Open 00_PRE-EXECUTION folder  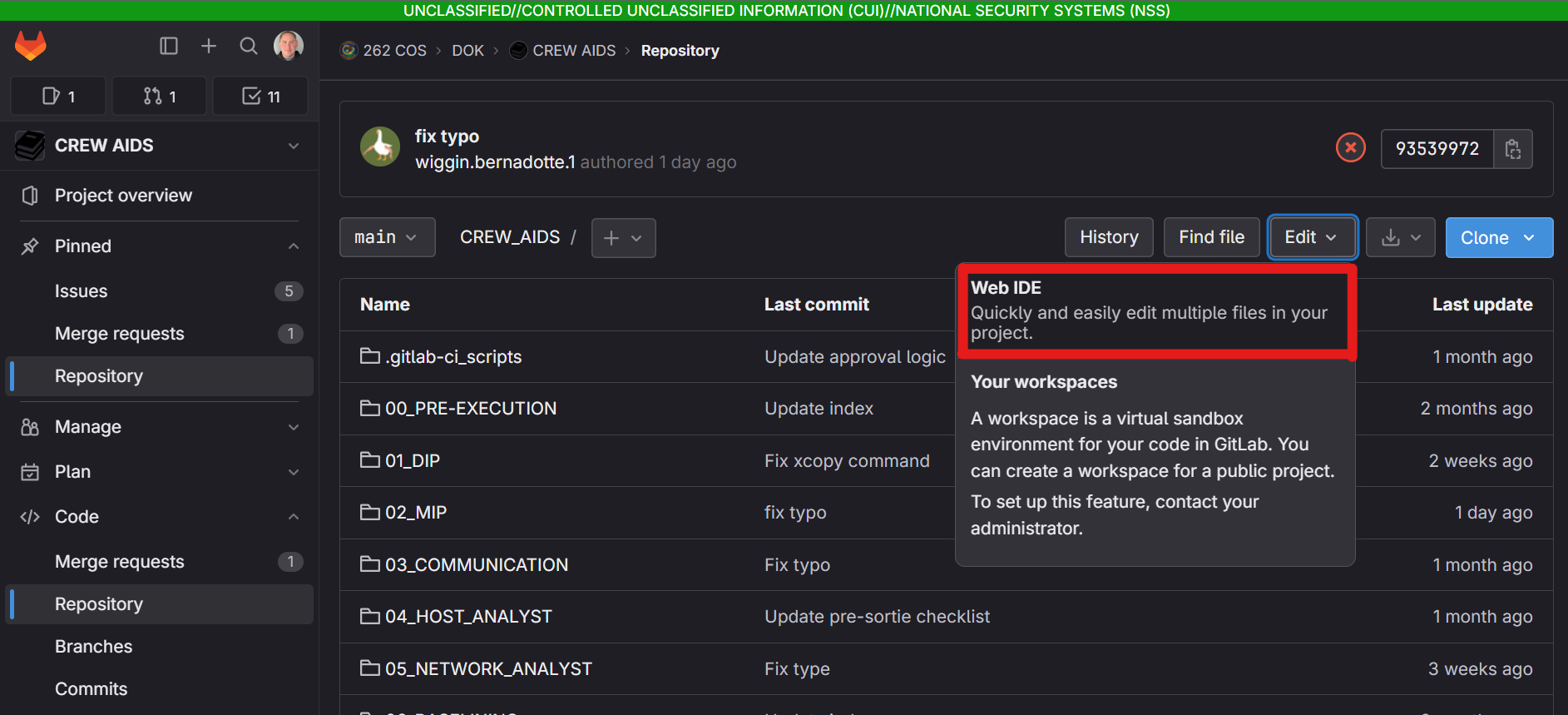(x=471, y=409)
